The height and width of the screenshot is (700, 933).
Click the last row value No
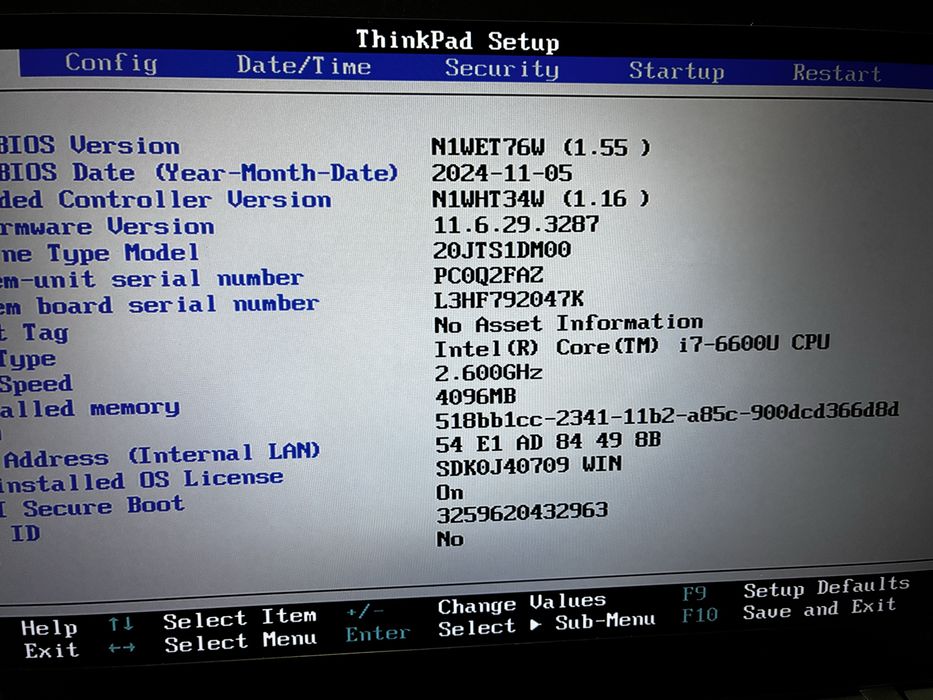tap(450, 539)
